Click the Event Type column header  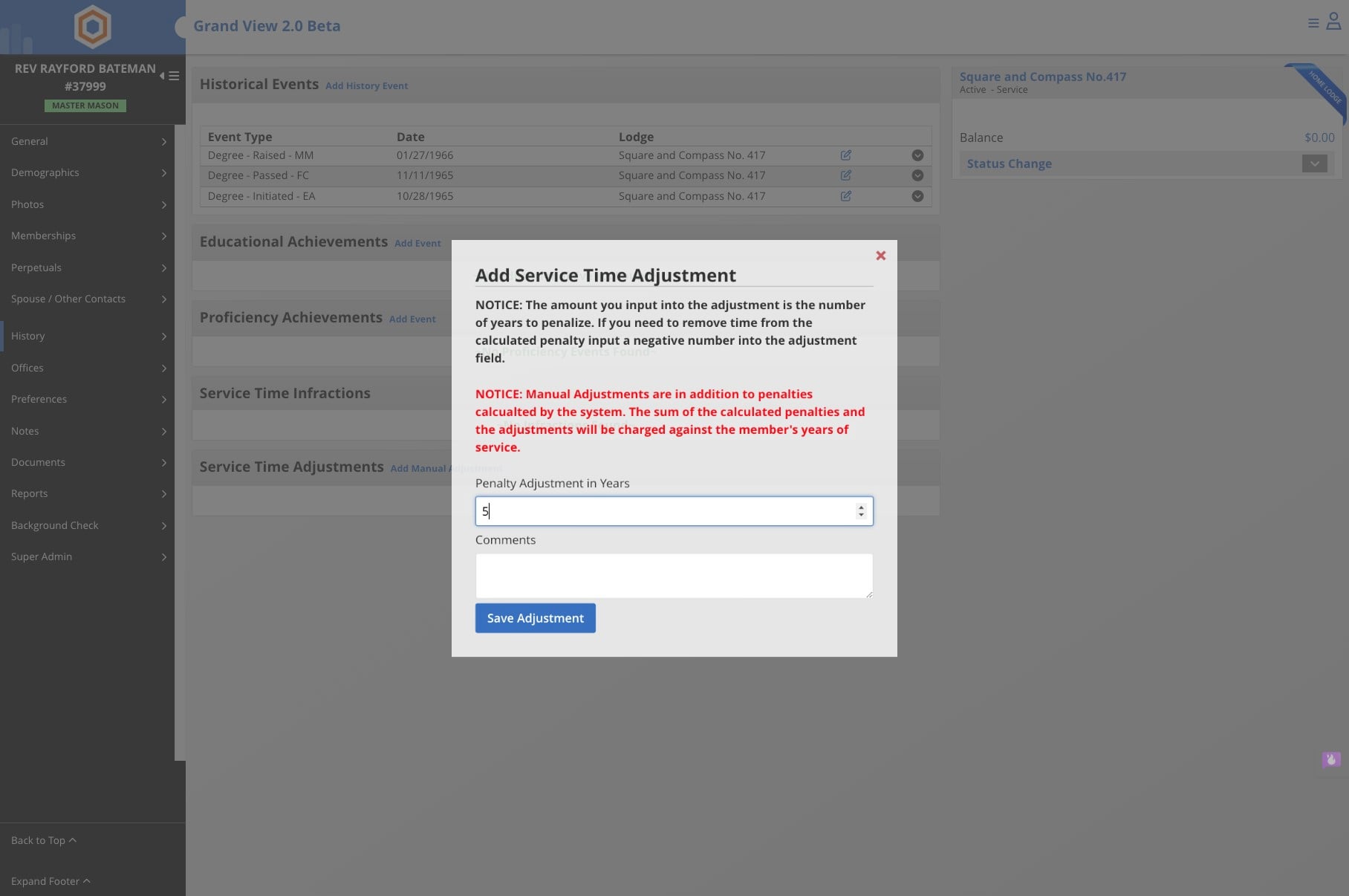[x=240, y=137]
